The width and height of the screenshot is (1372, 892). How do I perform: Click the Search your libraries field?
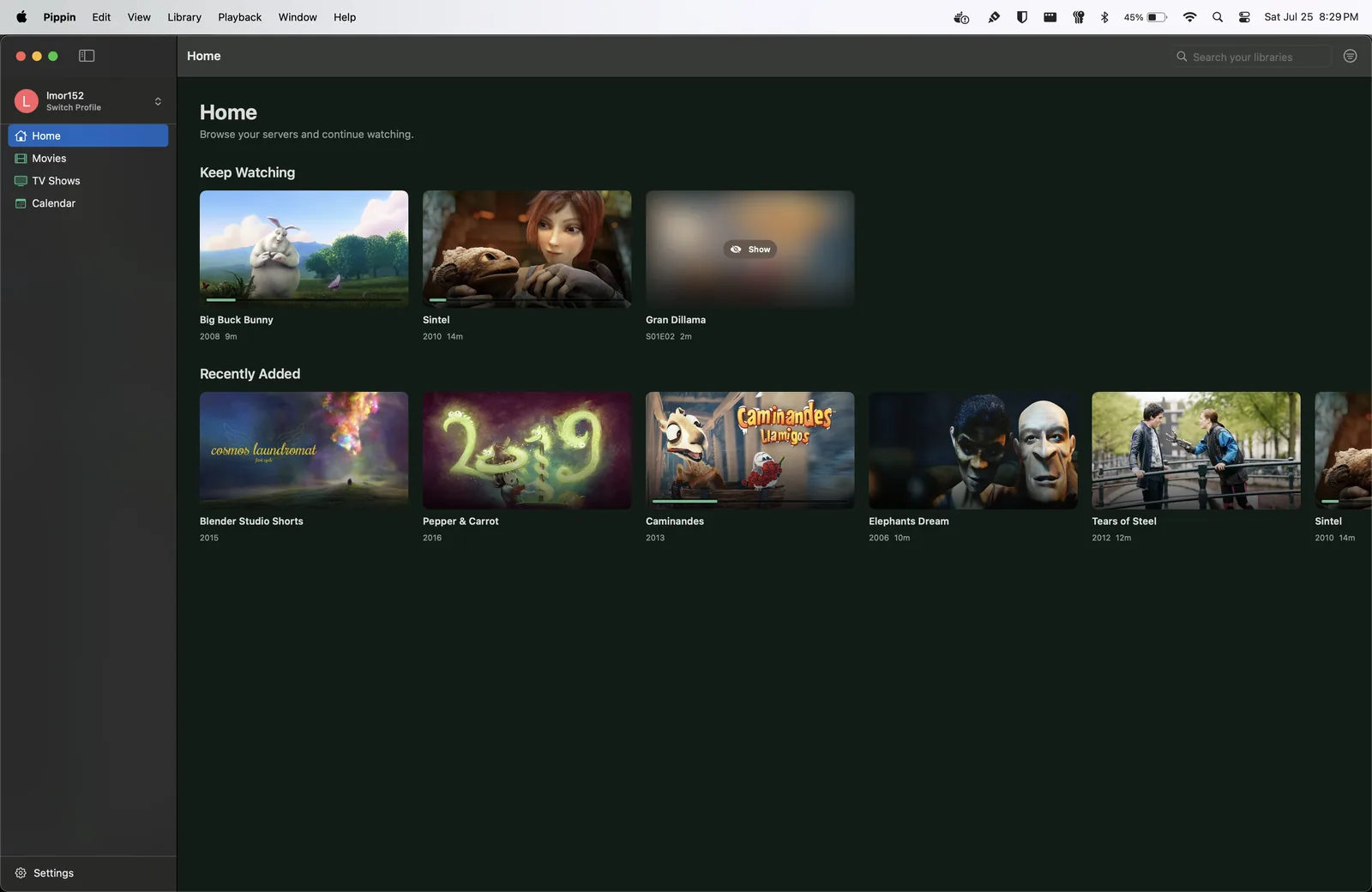(1252, 57)
